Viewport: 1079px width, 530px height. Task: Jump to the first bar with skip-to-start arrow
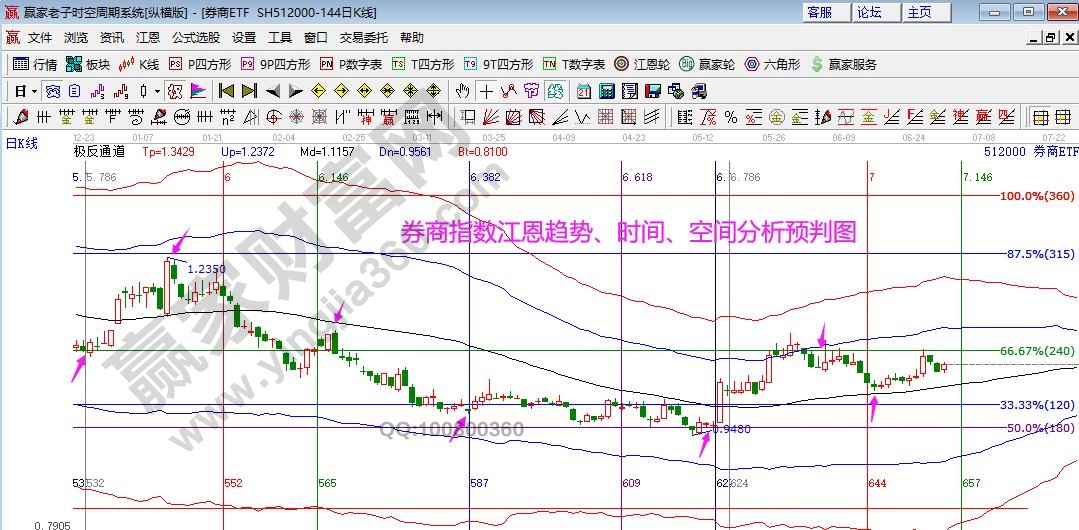pos(226,91)
